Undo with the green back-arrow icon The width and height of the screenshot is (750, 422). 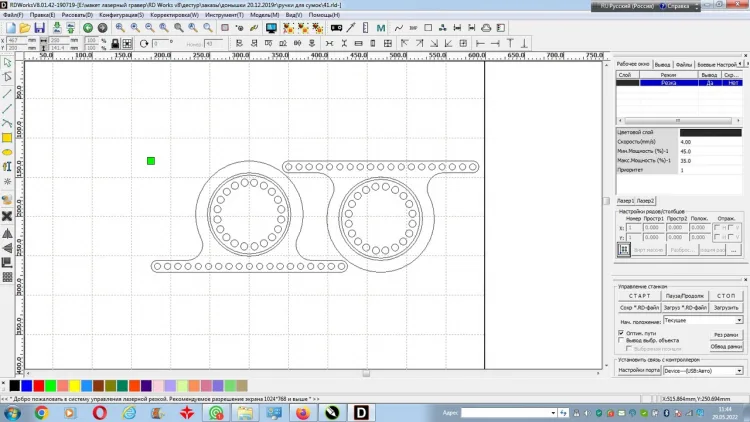[x=88, y=28]
